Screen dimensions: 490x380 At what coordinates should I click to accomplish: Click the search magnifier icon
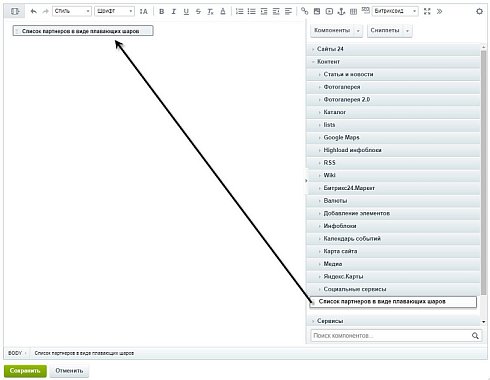475,336
